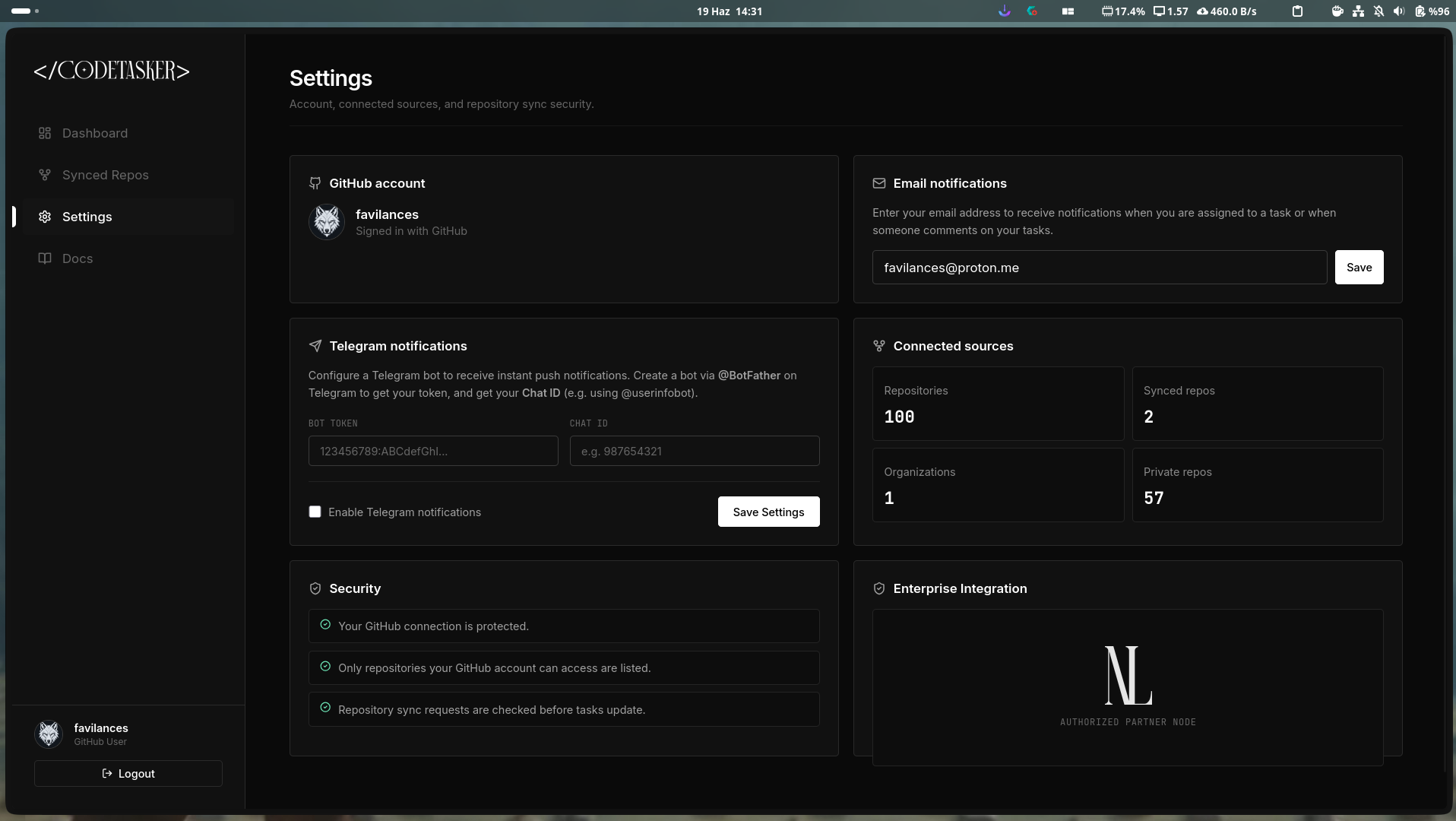Screen dimensions: 1456x821
Task: Click the Enterprise Integration shield icon
Action: click(x=879, y=588)
